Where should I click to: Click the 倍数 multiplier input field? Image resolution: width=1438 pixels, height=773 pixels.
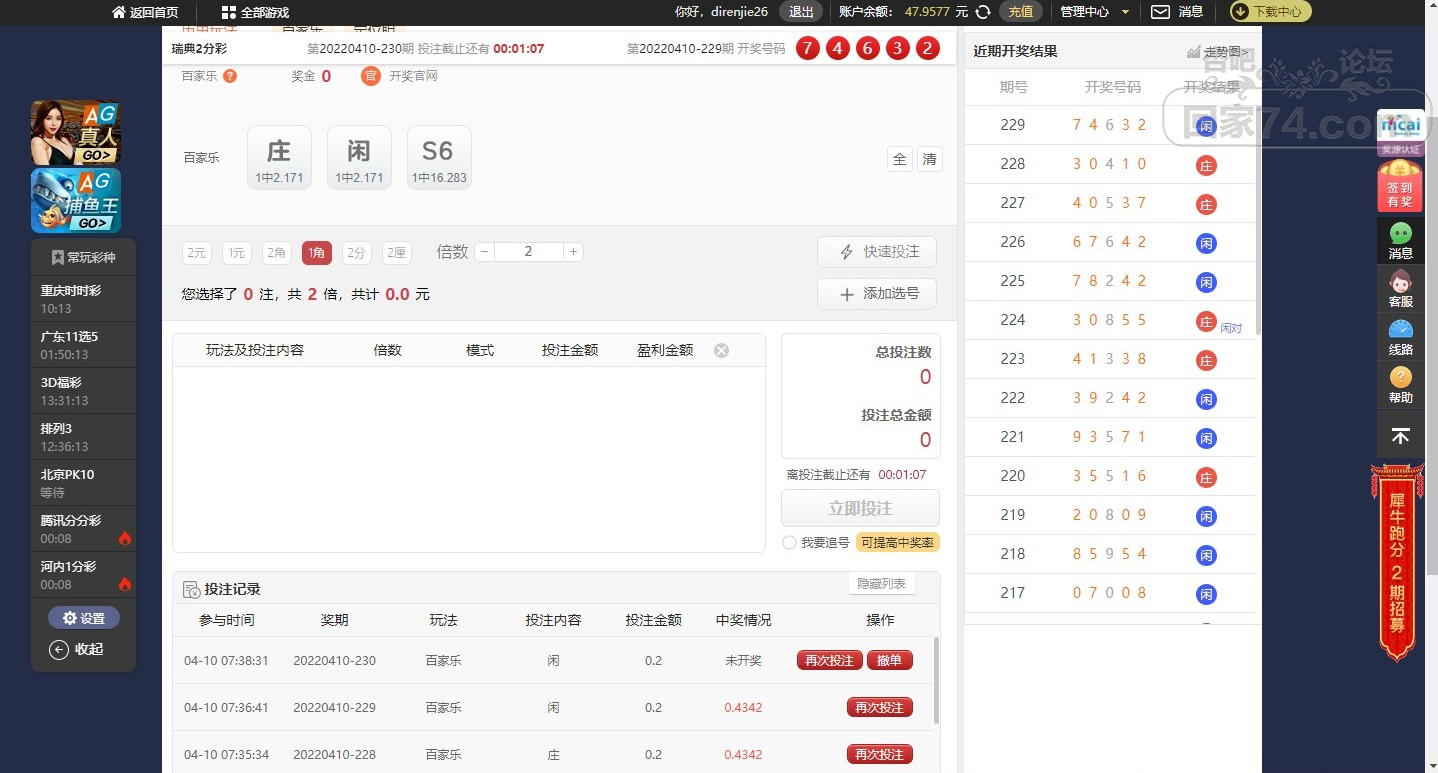point(529,252)
